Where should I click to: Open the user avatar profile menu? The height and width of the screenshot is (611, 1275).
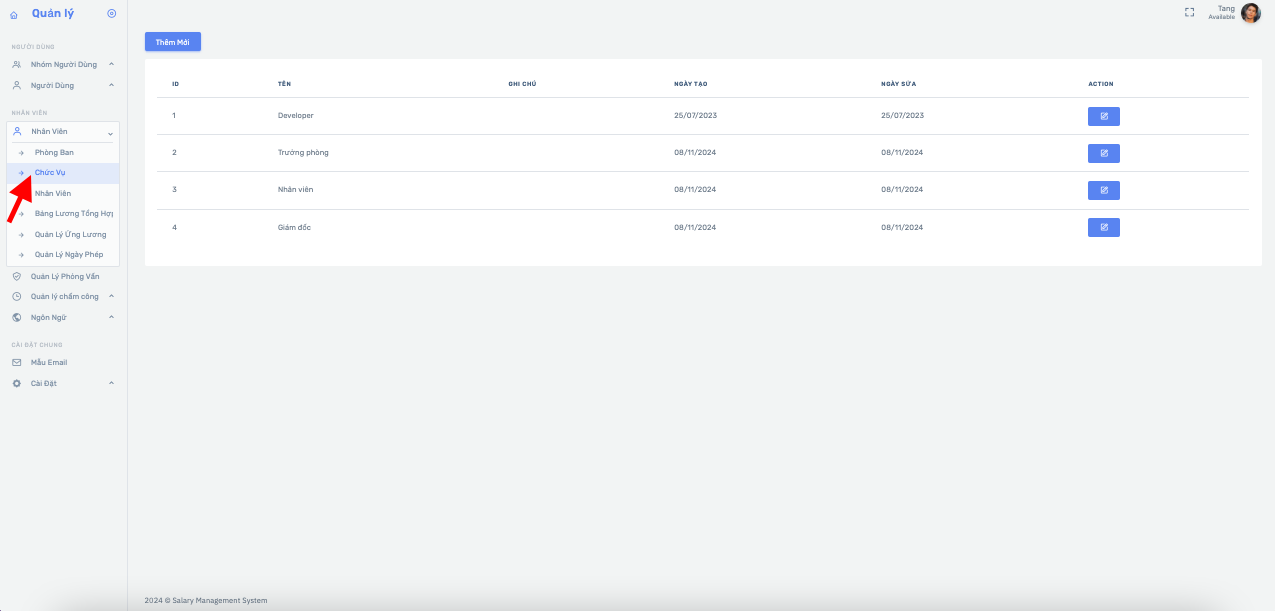[x=1250, y=13]
